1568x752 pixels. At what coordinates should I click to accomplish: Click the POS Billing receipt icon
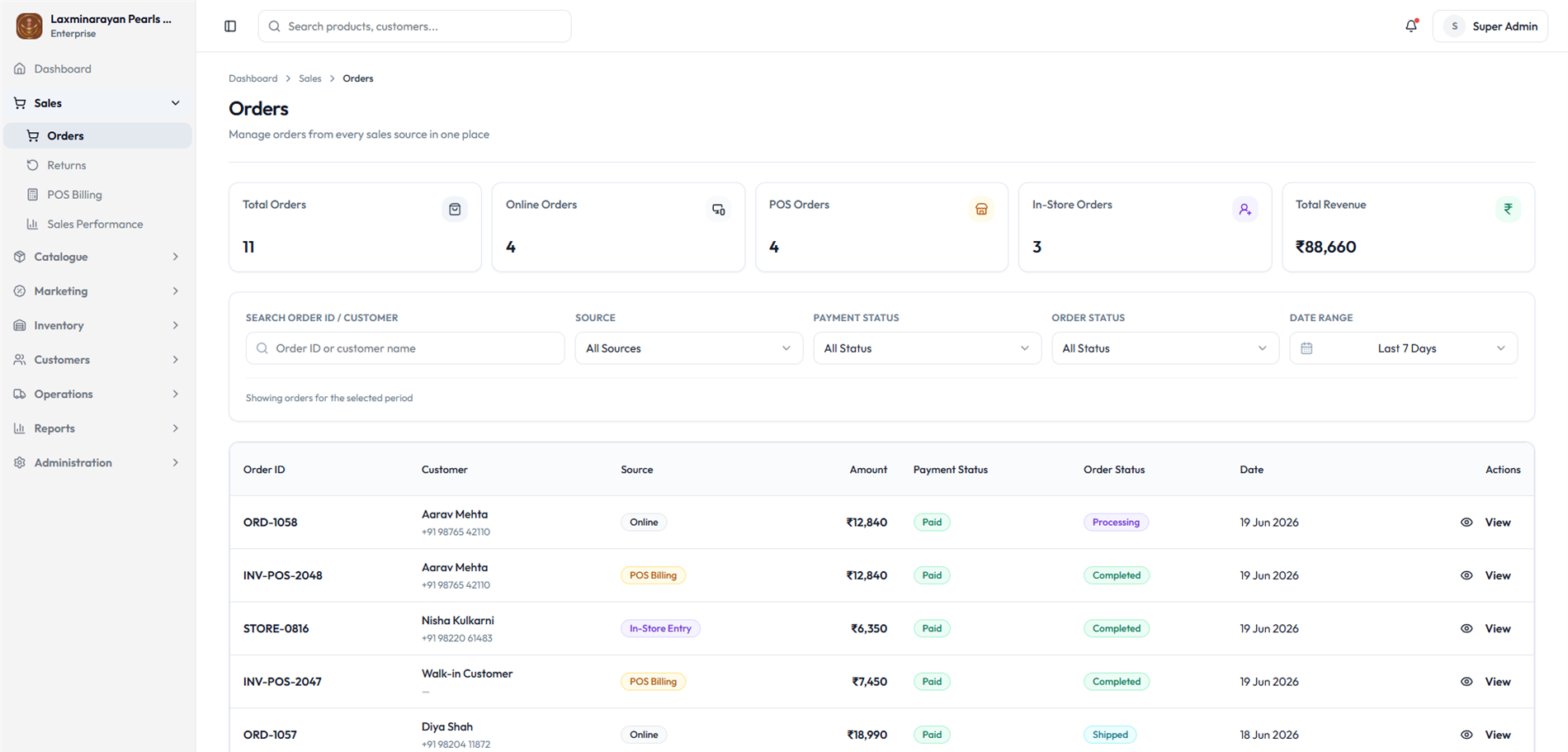(x=33, y=195)
